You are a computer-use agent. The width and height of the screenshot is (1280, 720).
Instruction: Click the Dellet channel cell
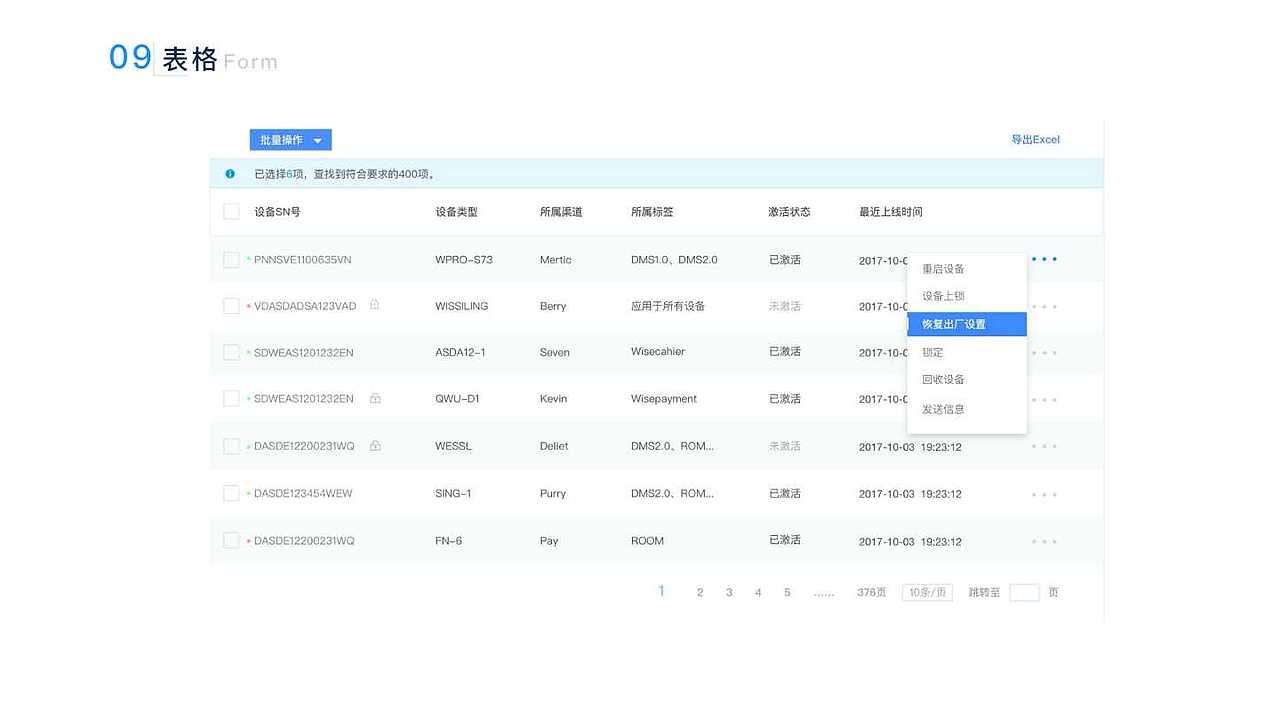(554, 446)
